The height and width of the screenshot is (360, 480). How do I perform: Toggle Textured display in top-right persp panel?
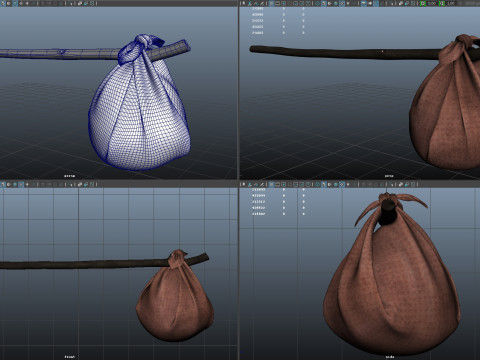coord(342,3)
